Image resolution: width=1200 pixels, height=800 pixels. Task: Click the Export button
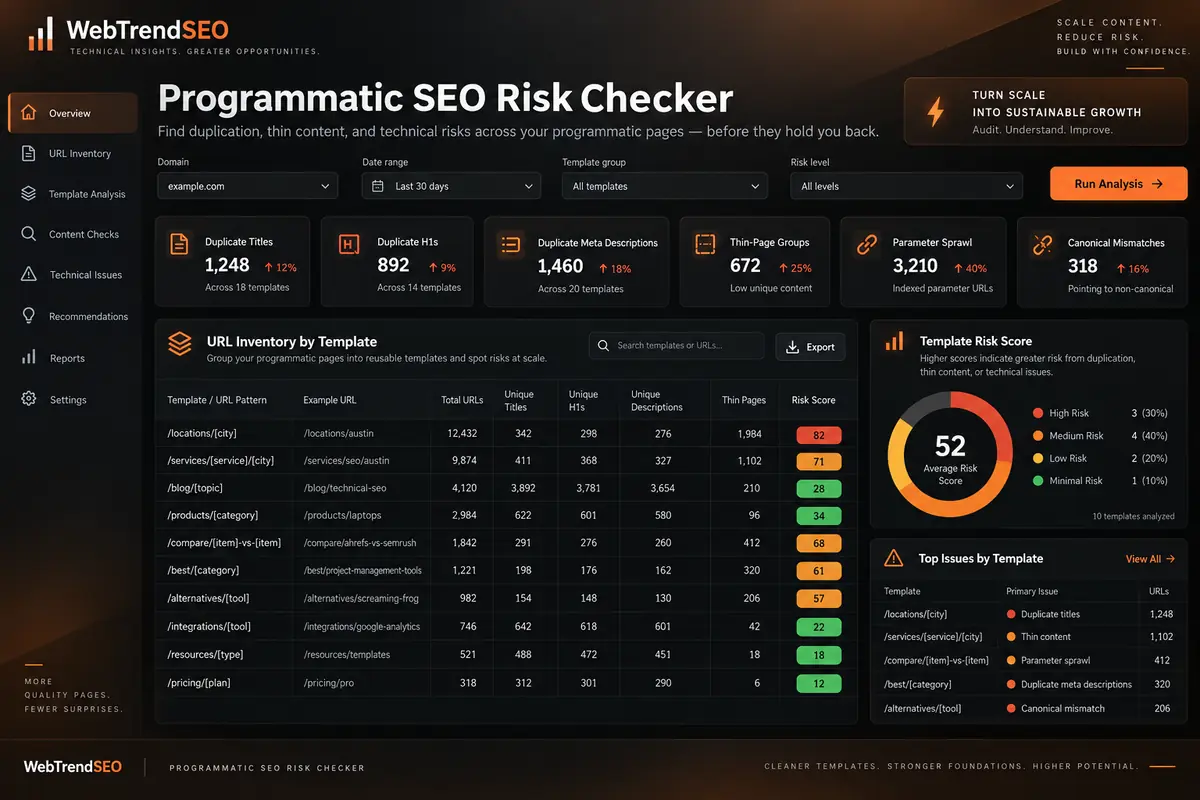tap(810, 347)
